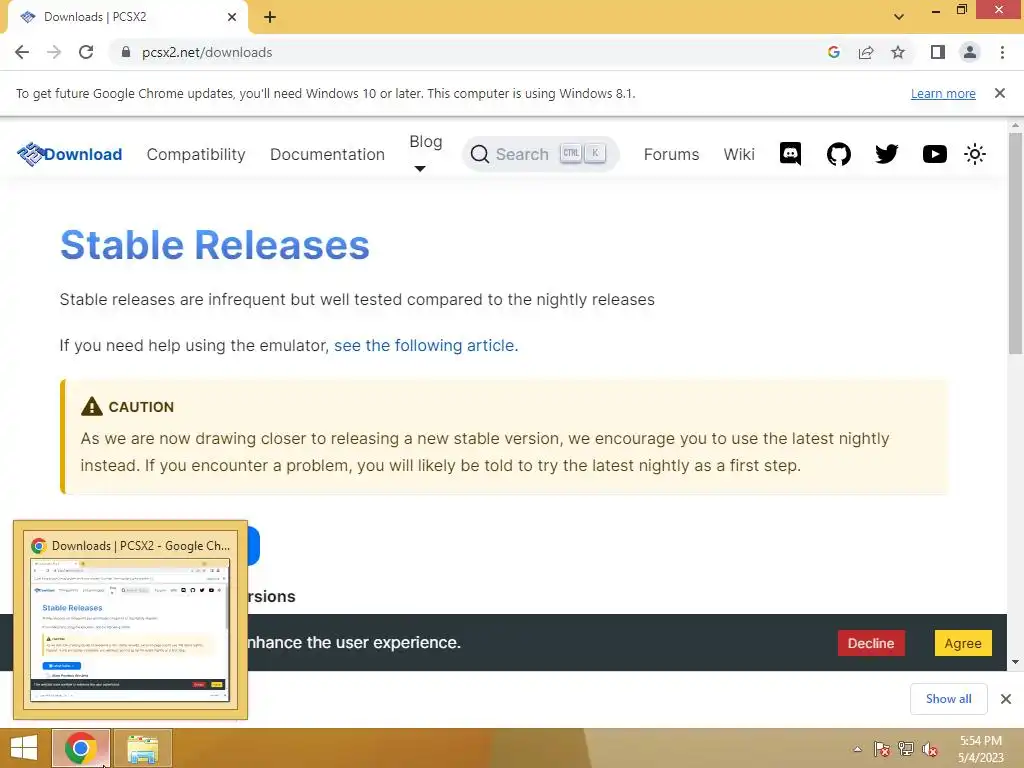Image resolution: width=1024 pixels, height=768 pixels.
Task: Click the muted volume tray icon
Action: (930, 749)
